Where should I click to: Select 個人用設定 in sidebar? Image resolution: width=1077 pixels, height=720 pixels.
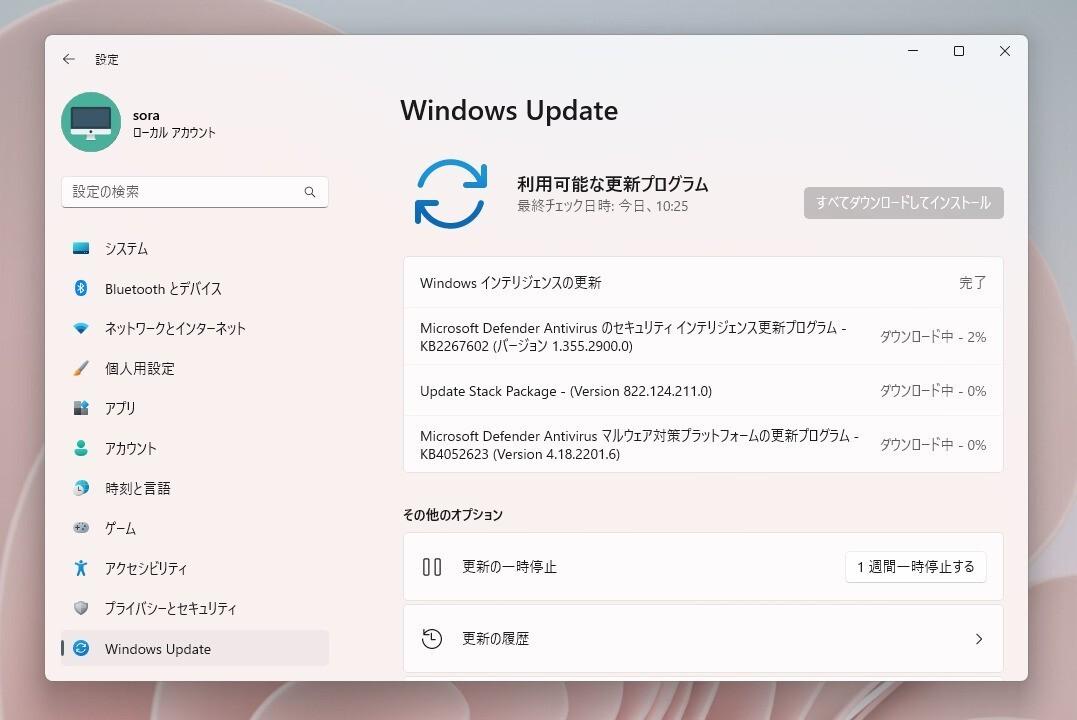pos(195,368)
